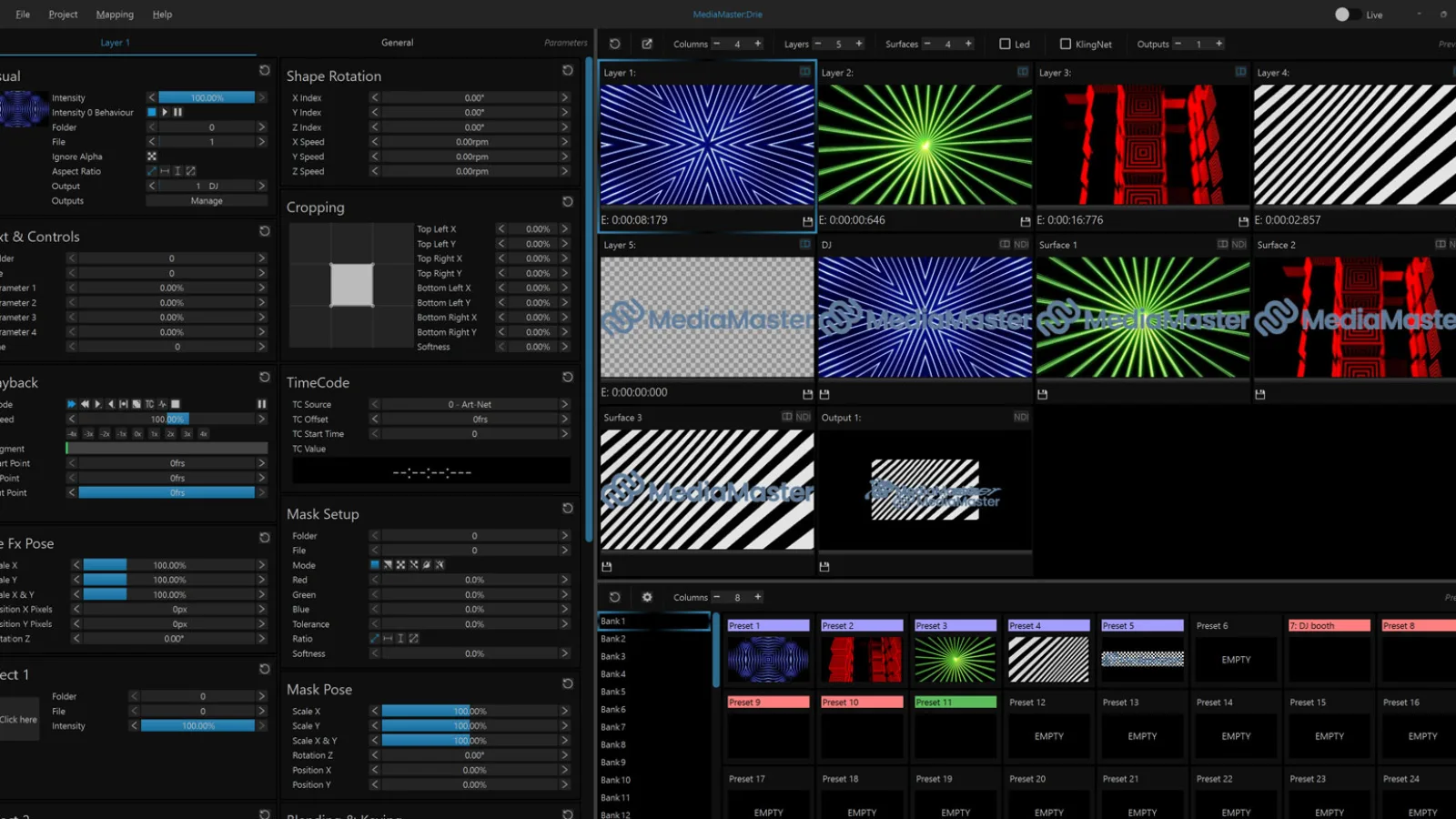
Task: Reset the Shape Rotation section
Action: (x=568, y=70)
